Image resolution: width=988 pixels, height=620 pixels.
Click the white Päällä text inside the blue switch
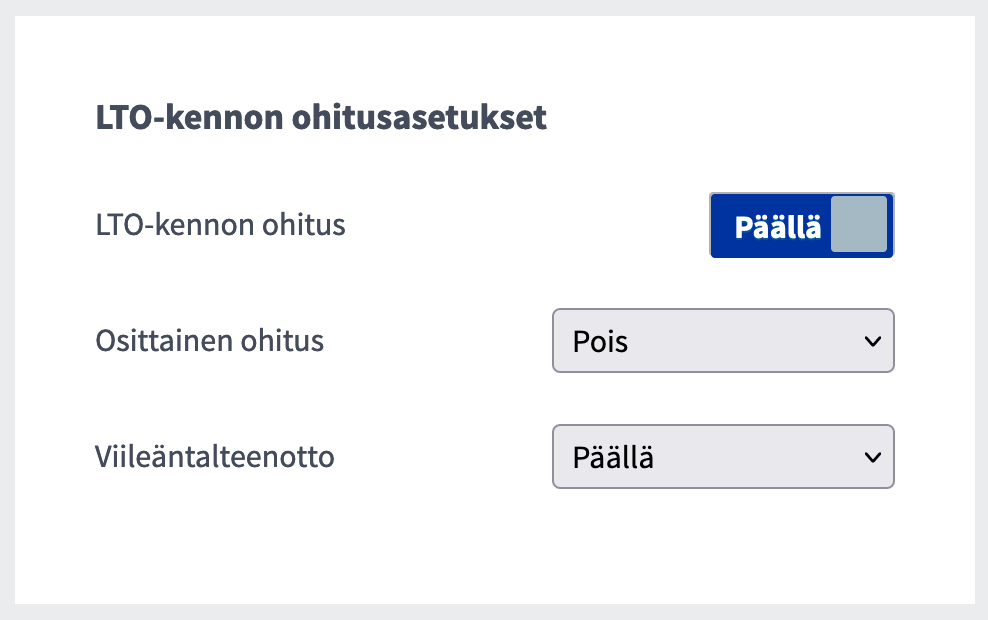click(x=777, y=227)
